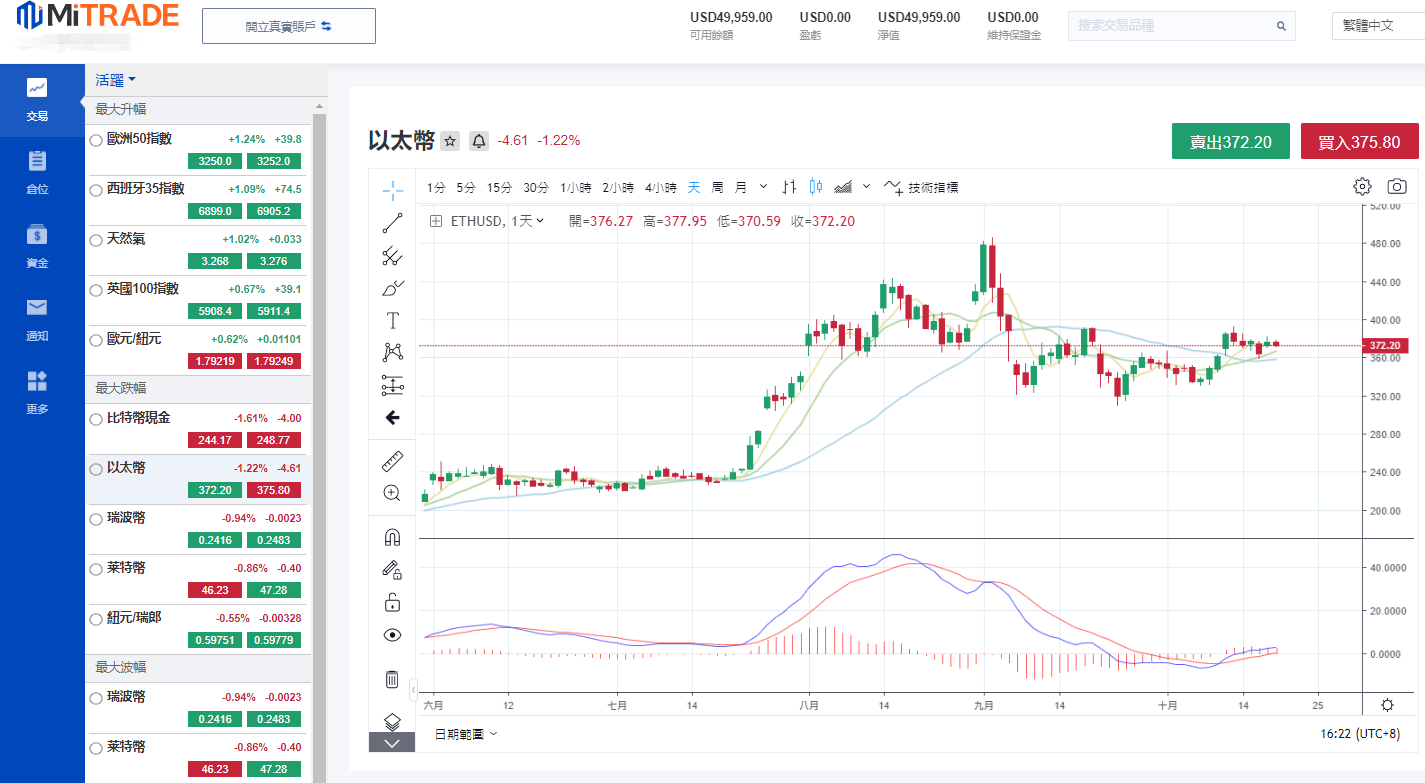1425x783 pixels.
Task: Select the 歐洲50指數 radio button
Action: [x=96, y=140]
